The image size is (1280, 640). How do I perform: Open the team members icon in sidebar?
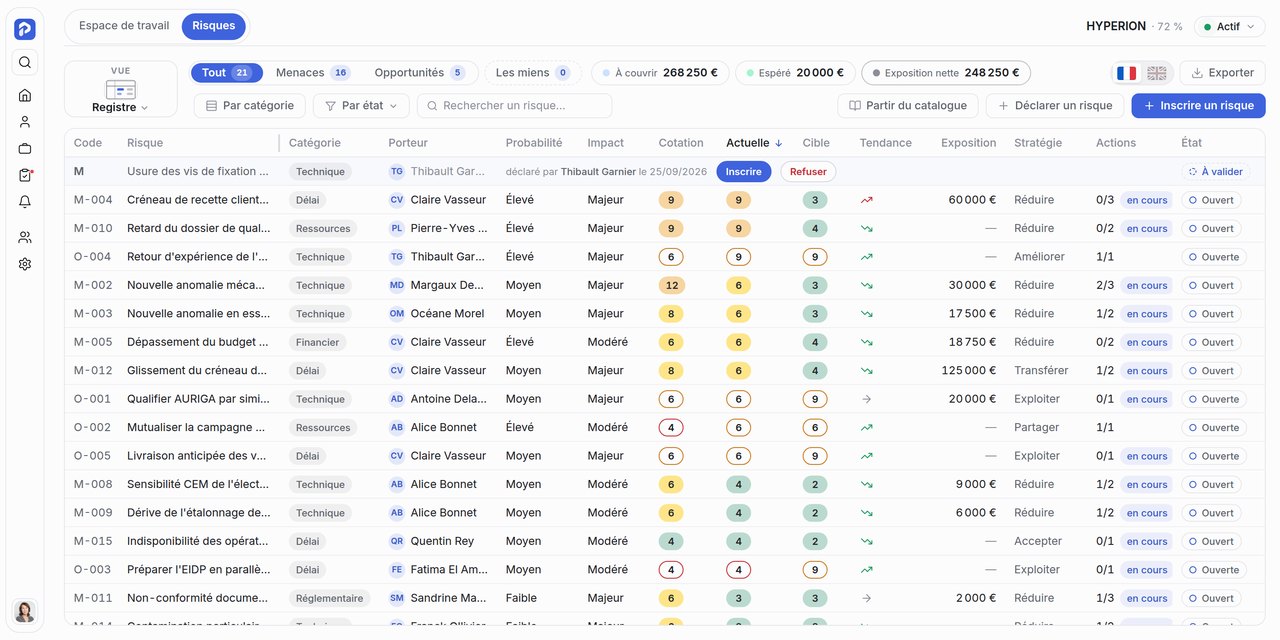25,237
